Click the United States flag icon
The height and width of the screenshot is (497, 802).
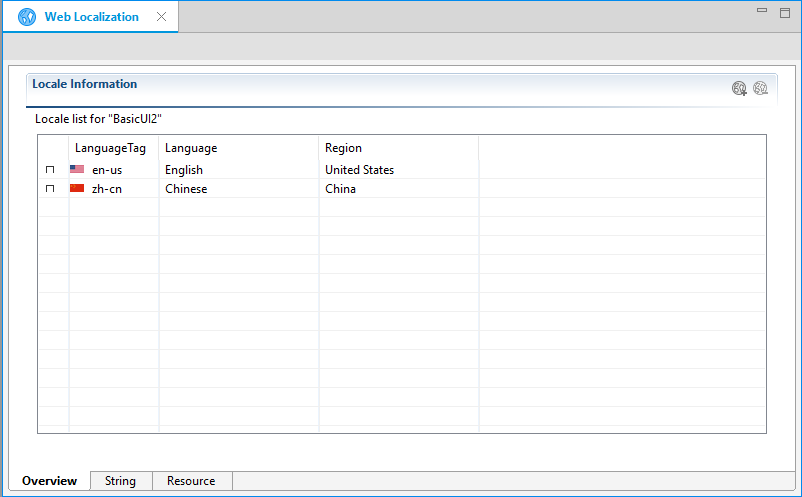77,170
